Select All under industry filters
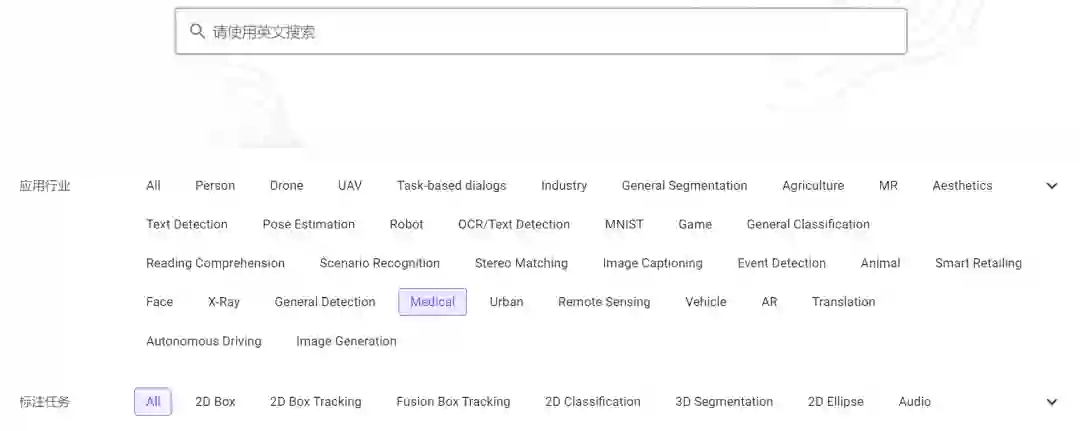1080x431 pixels. click(153, 186)
